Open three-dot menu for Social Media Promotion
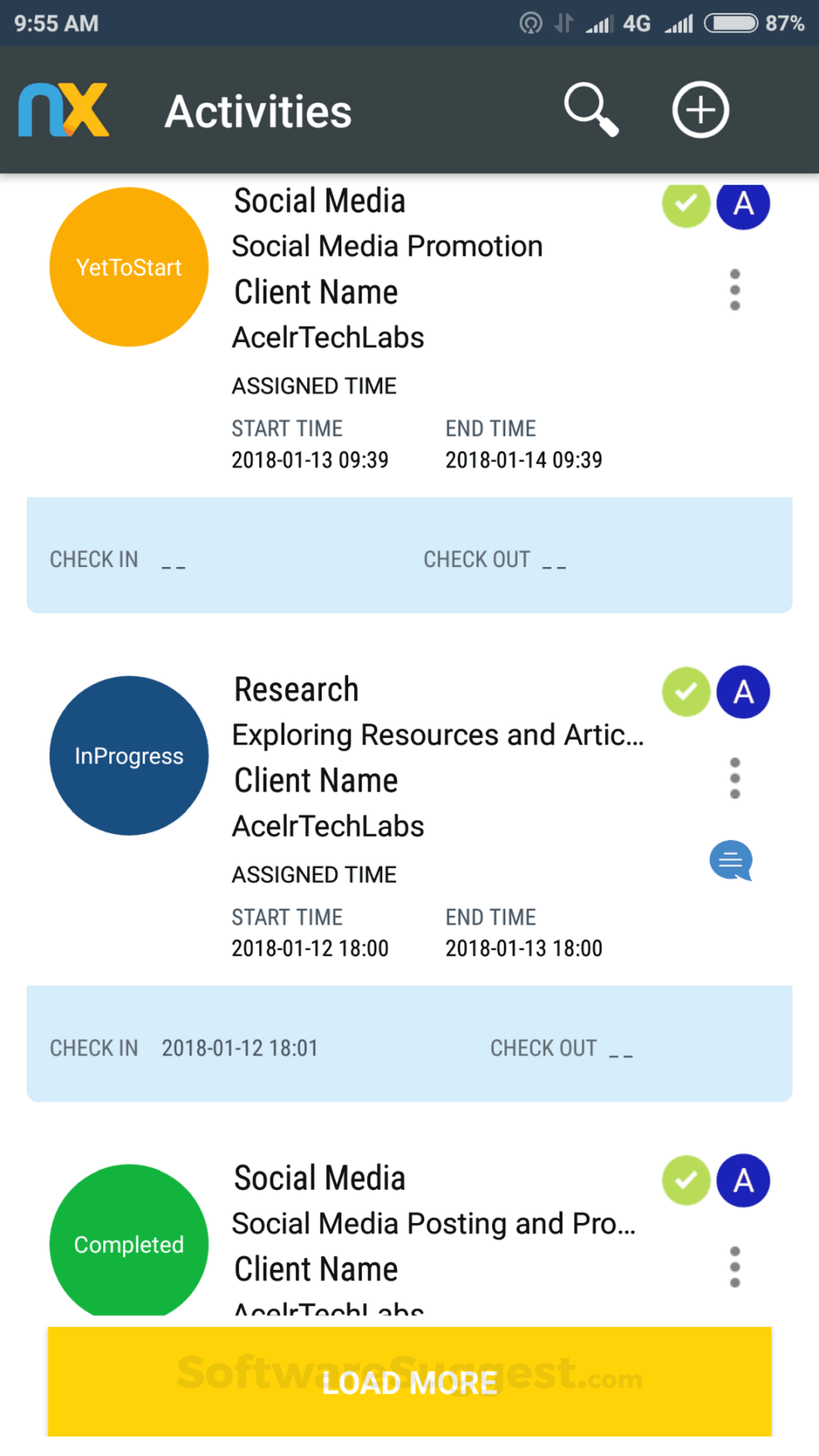This screenshot has width=819, height=1456. (735, 290)
